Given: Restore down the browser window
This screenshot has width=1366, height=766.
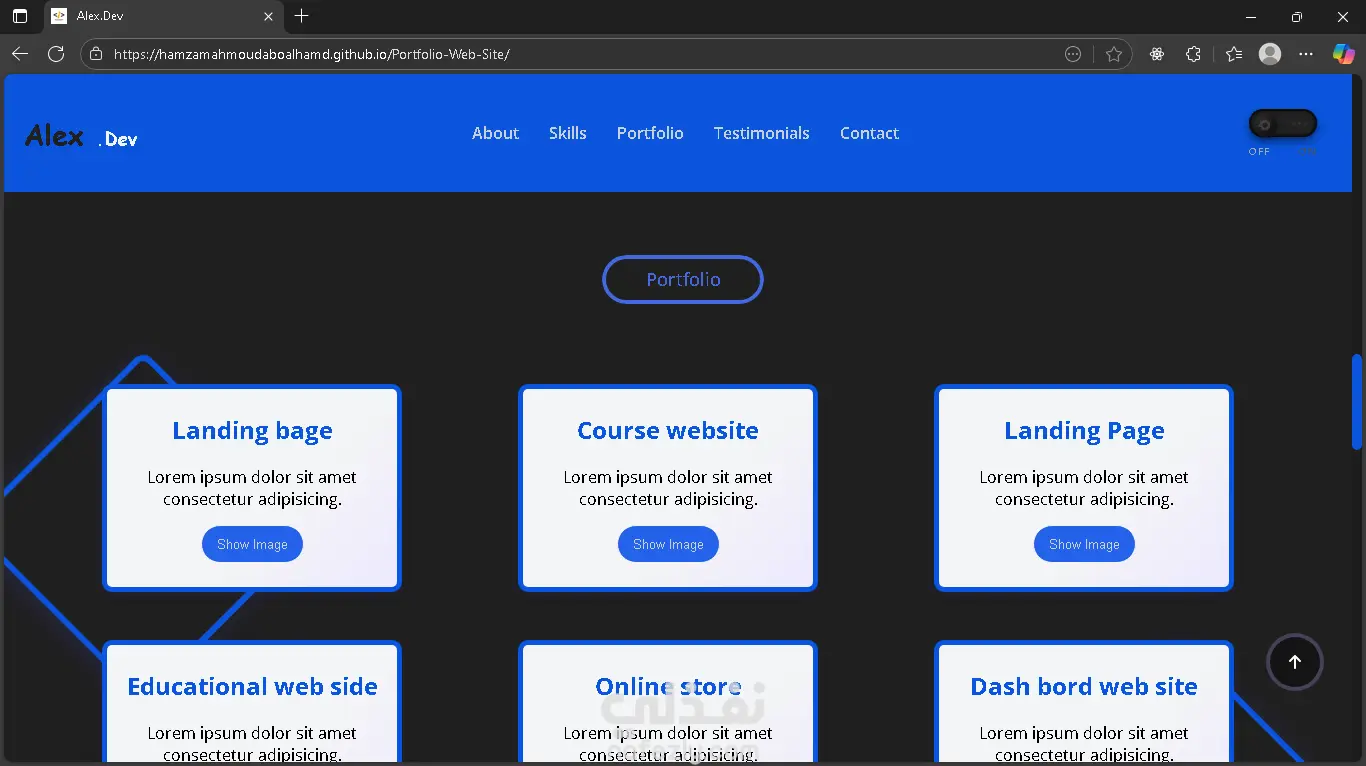Looking at the screenshot, I should [1297, 16].
